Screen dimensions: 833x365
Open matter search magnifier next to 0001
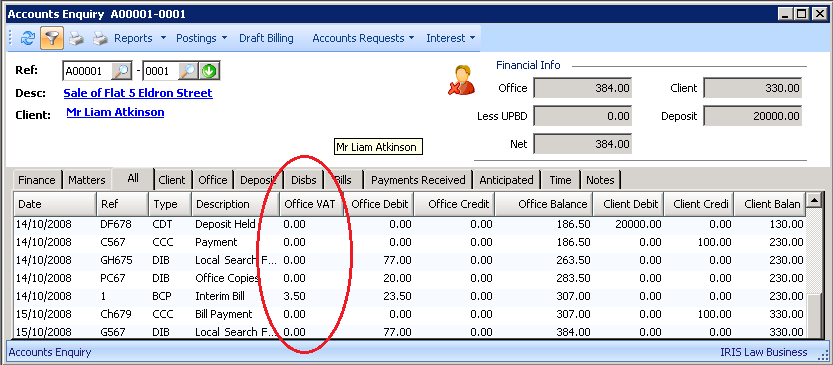point(188,71)
